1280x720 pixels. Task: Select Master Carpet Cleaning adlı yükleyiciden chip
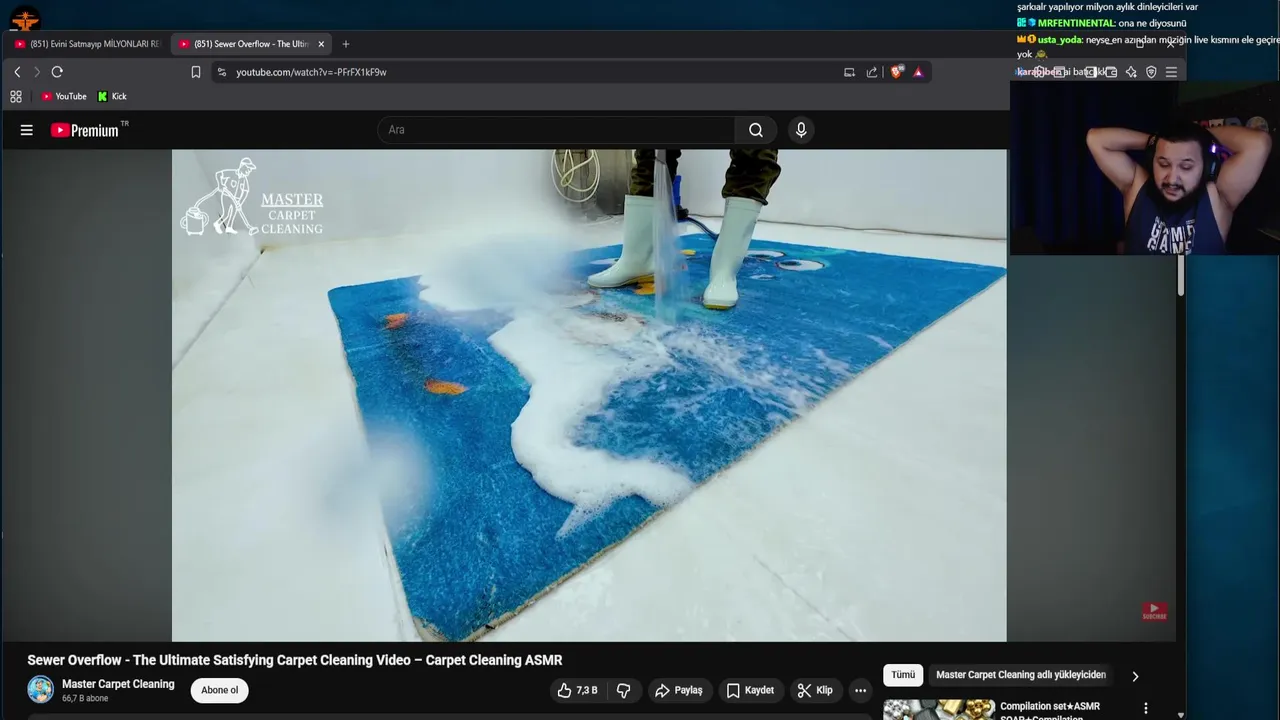(x=1021, y=675)
